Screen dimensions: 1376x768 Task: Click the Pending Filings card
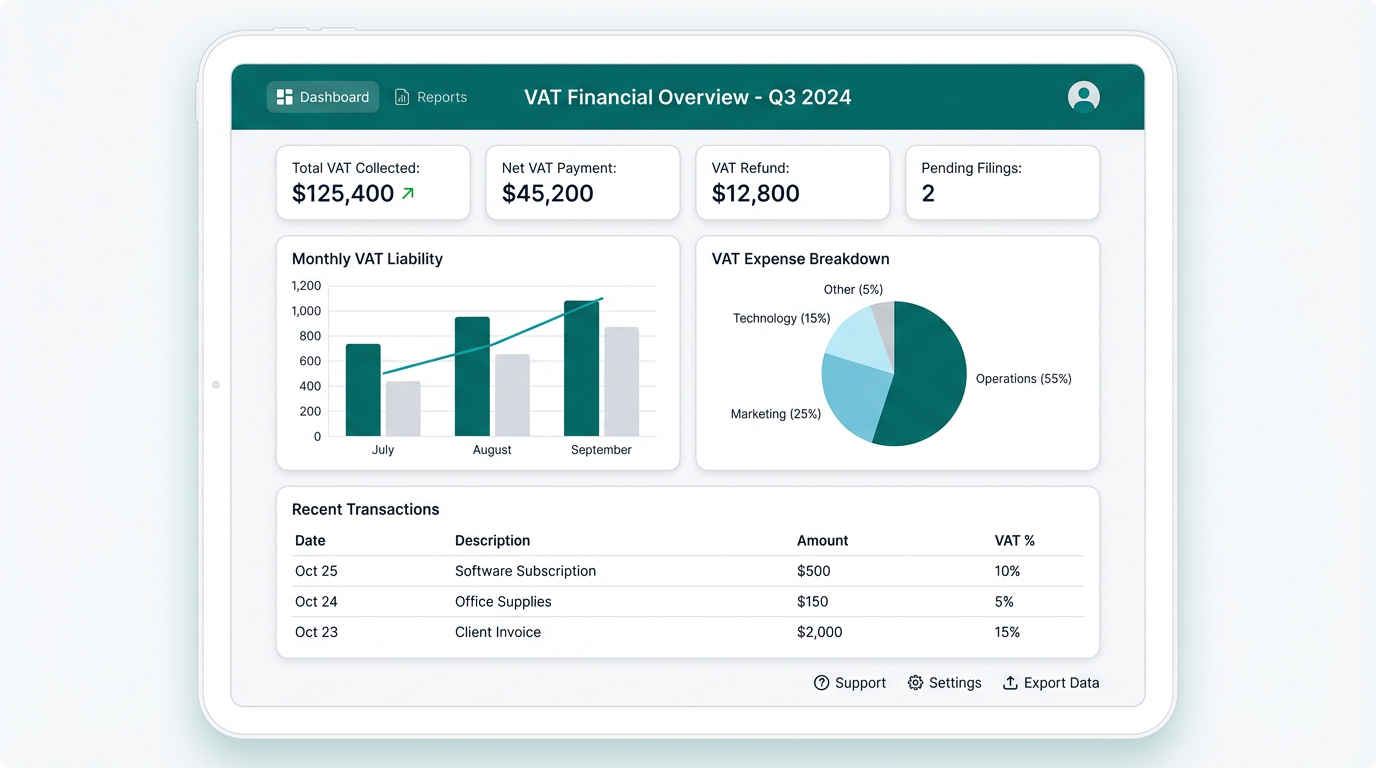pos(1002,182)
